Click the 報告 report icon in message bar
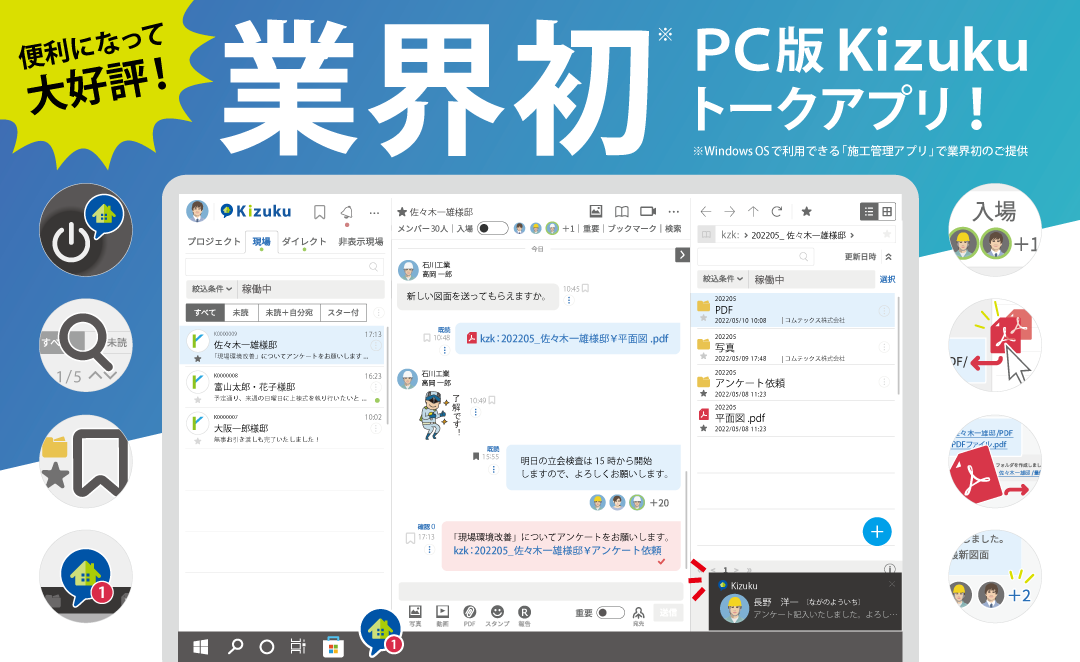Viewport: 1080px width, 662px height. 523,610
